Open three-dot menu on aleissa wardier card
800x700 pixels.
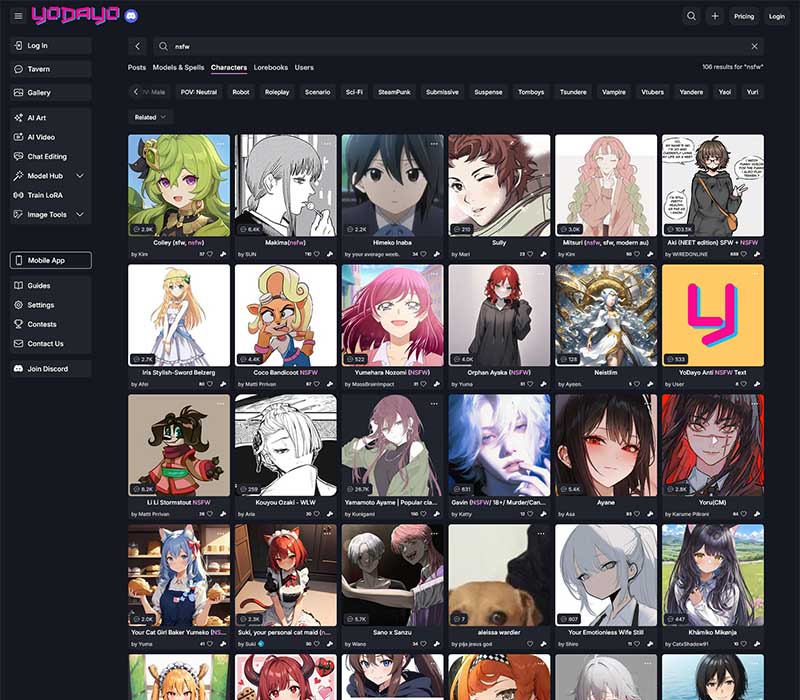pyautogui.click(x=541, y=534)
